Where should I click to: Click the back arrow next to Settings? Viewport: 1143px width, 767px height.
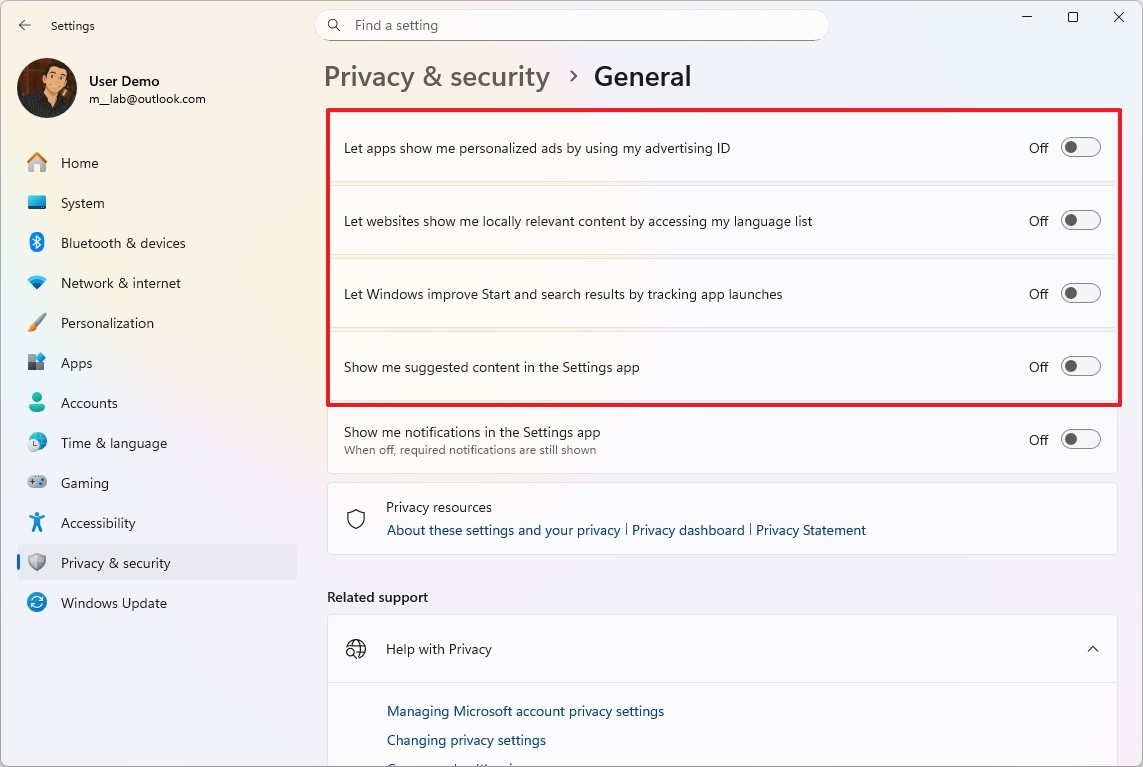tap(24, 25)
